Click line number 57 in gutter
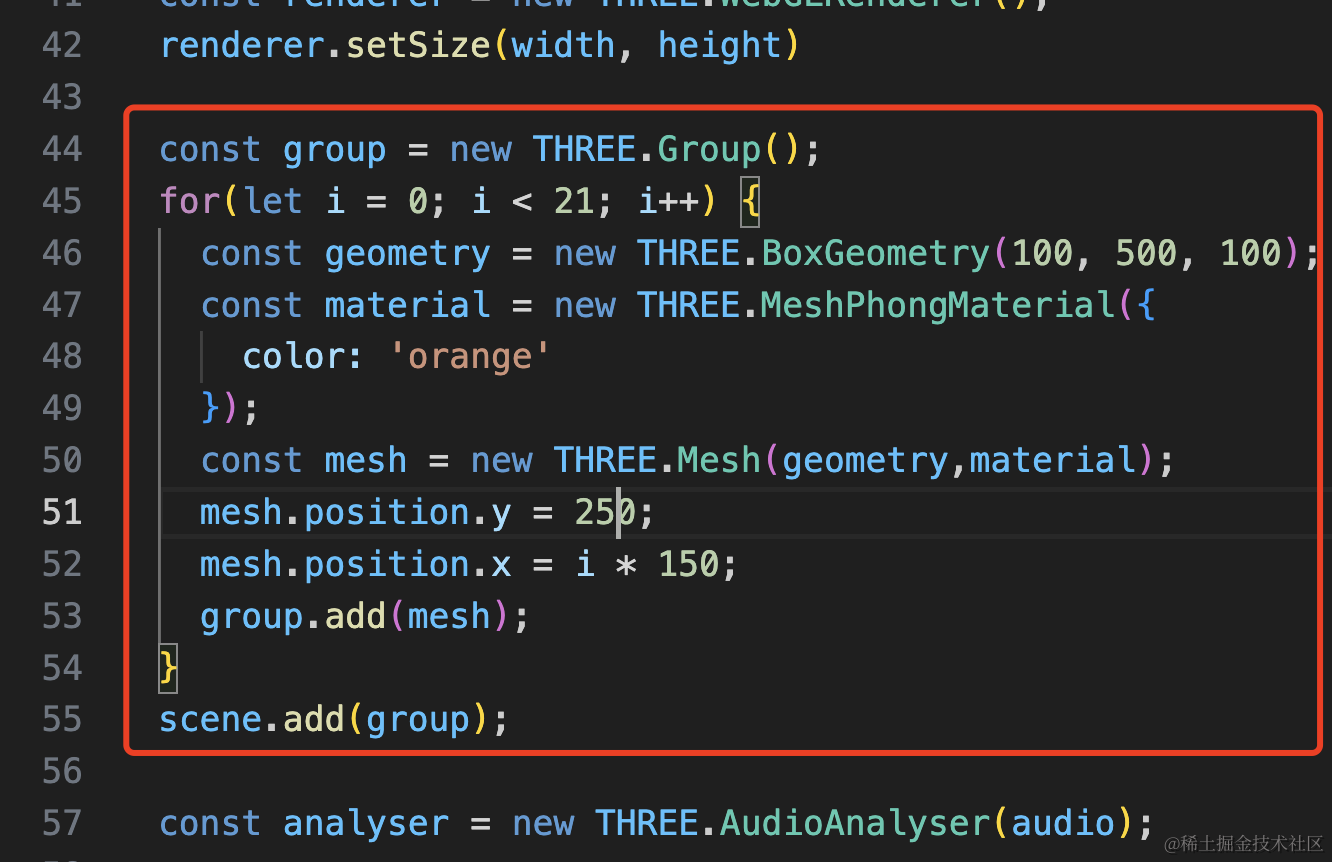This screenshot has width=1332, height=862. 62,824
